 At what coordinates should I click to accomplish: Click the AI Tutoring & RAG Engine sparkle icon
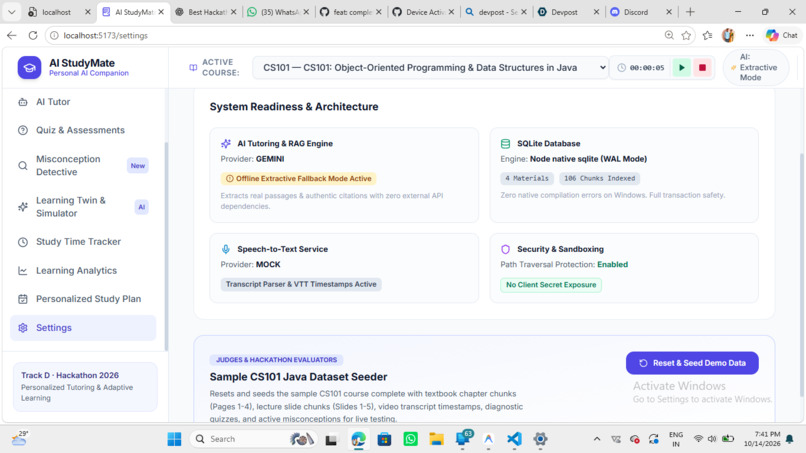coord(226,143)
